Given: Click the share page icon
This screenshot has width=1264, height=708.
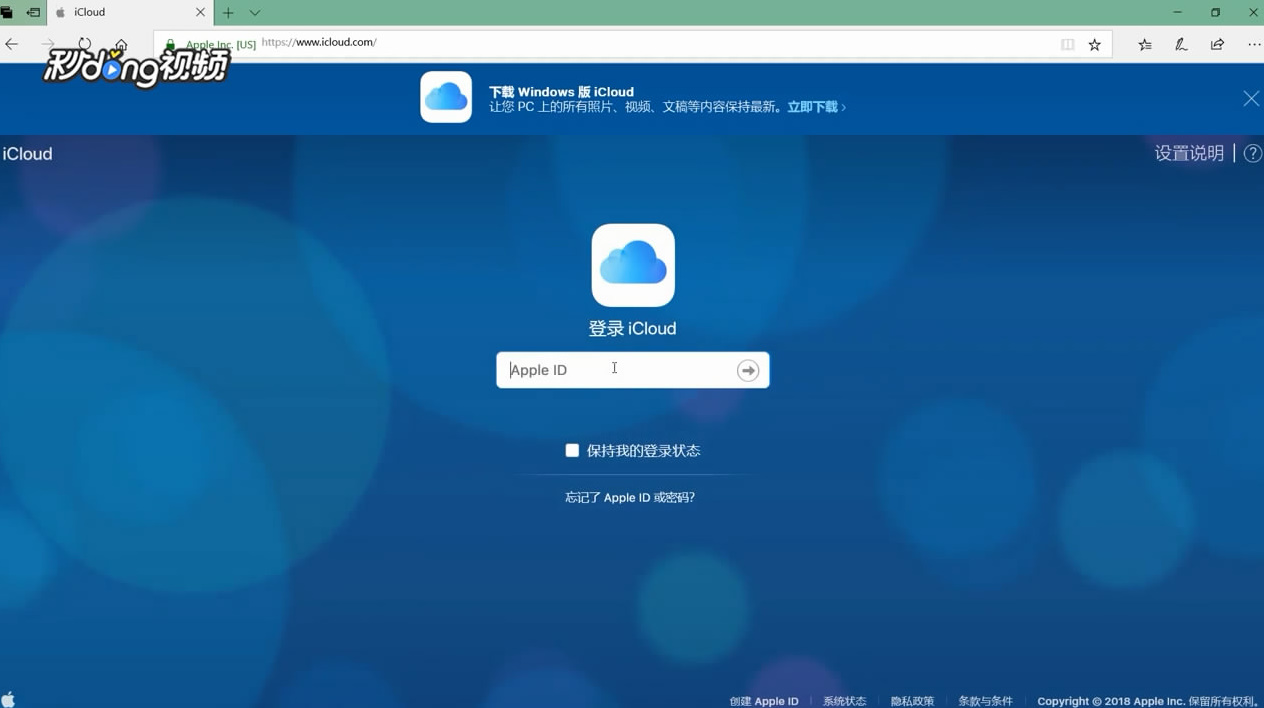Looking at the screenshot, I should tap(1217, 44).
